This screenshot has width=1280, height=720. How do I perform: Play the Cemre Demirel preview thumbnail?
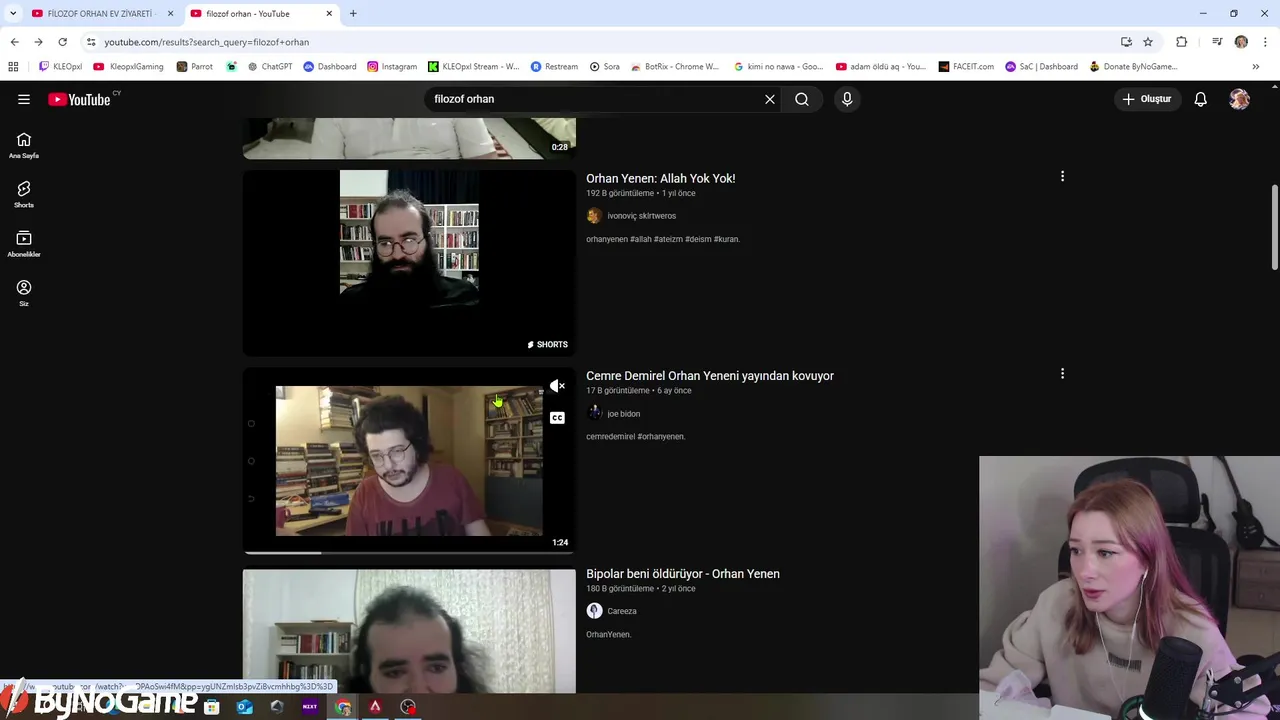(409, 460)
